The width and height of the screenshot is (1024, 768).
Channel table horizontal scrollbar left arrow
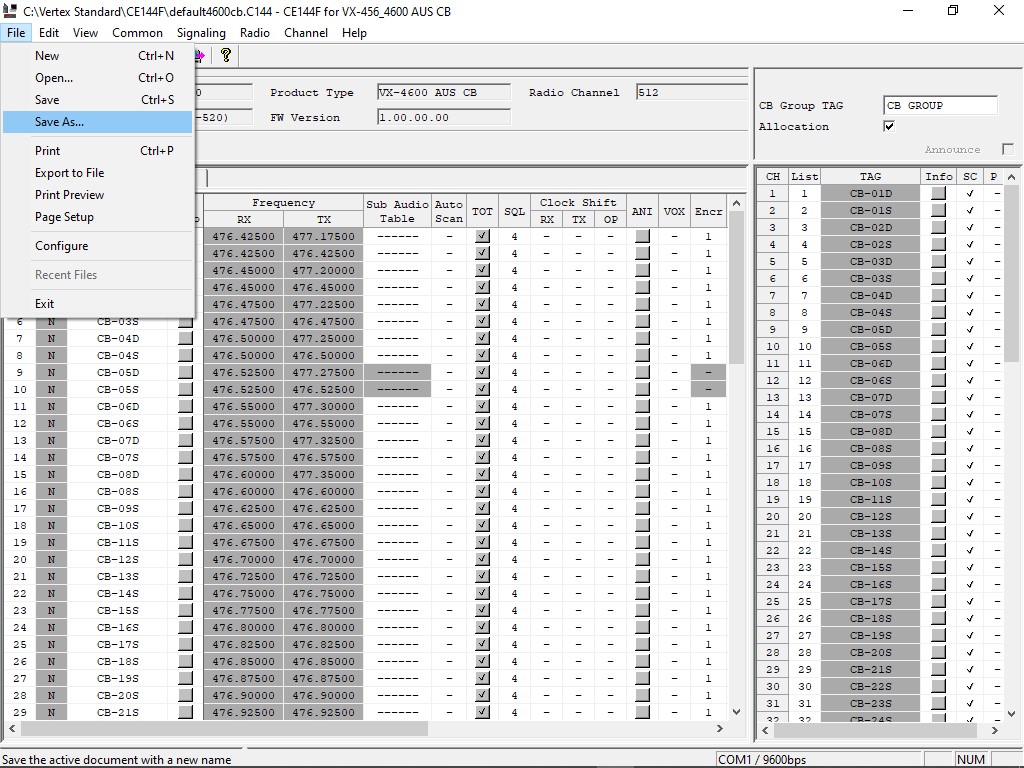(12, 728)
